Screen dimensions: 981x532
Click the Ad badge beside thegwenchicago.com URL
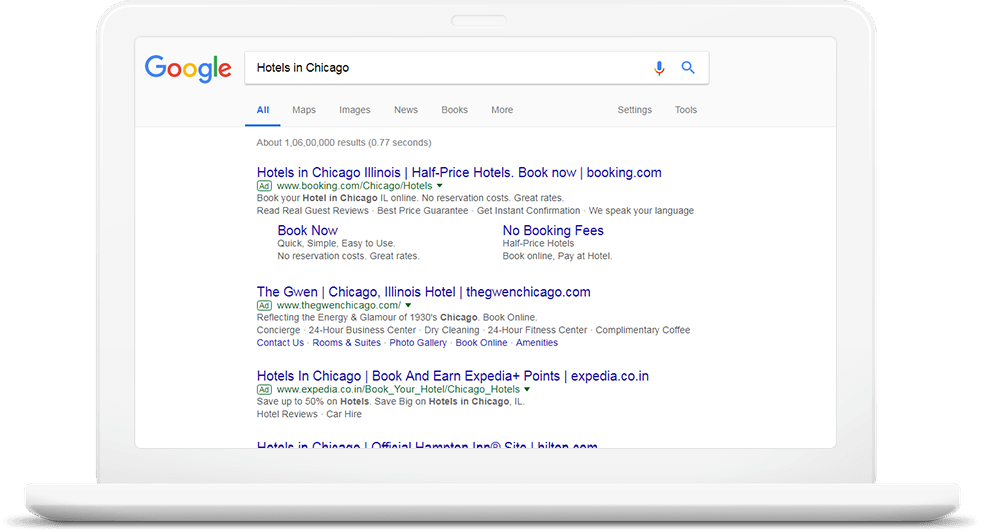tap(264, 306)
